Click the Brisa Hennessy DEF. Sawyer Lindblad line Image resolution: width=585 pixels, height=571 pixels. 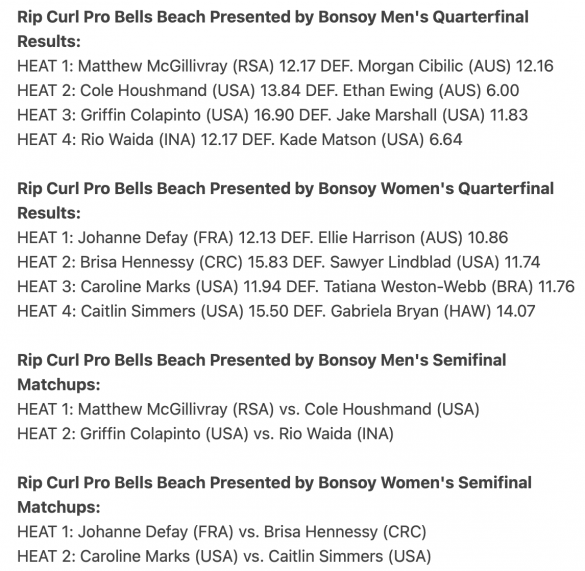(x=278, y=262)
